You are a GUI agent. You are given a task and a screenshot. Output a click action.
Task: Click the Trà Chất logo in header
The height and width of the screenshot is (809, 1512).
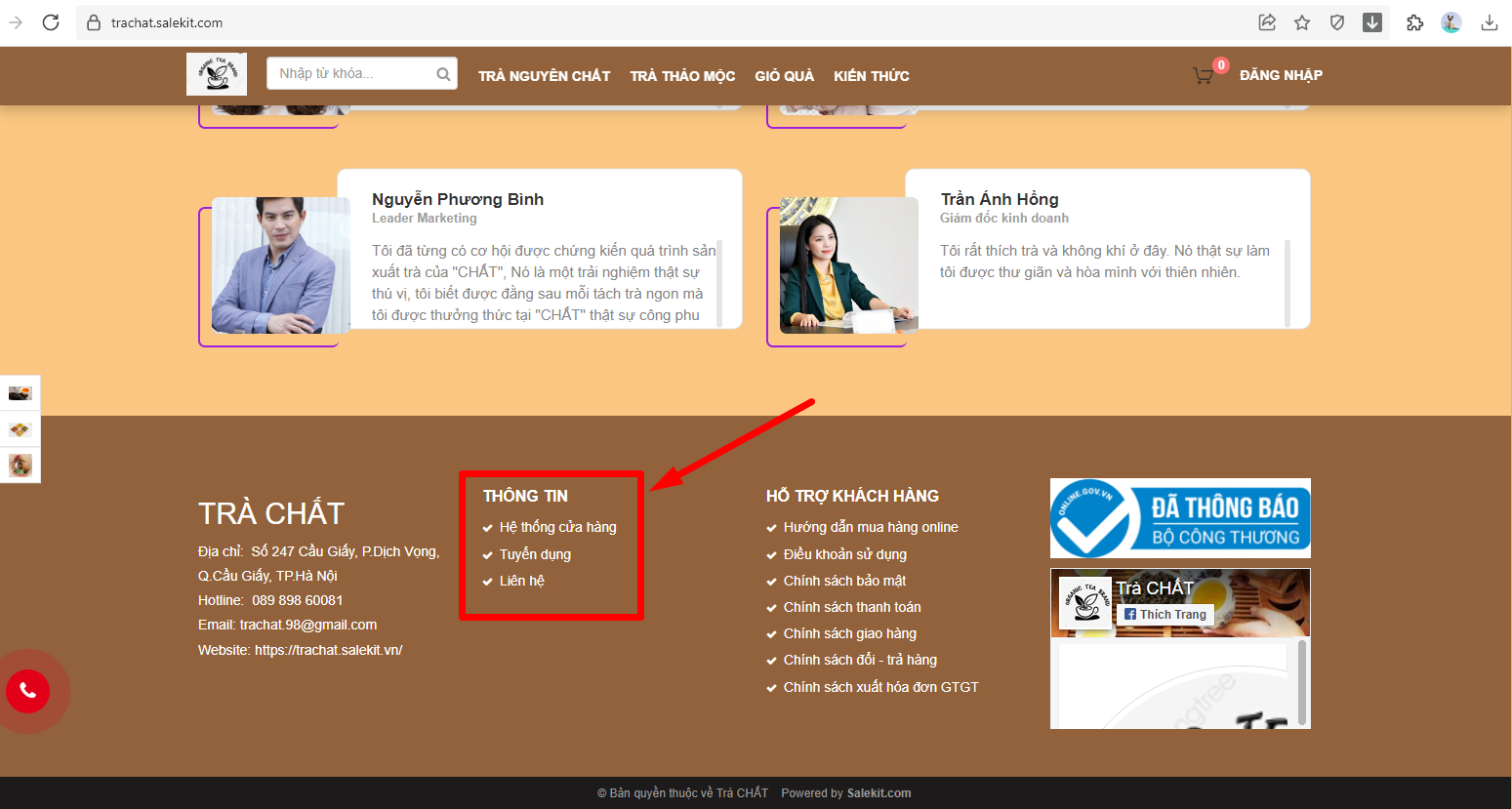pos(217,74)
